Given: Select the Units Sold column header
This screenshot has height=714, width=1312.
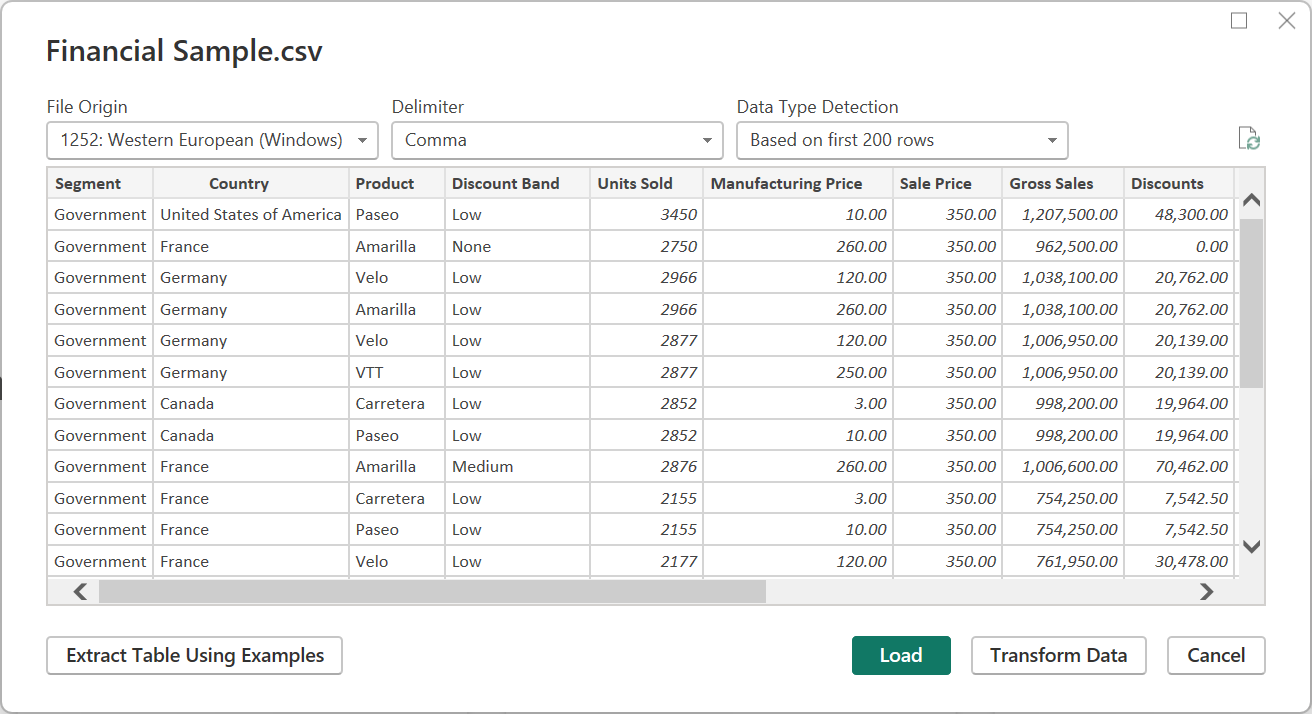Looking at the screenshot, I should 646,184.
